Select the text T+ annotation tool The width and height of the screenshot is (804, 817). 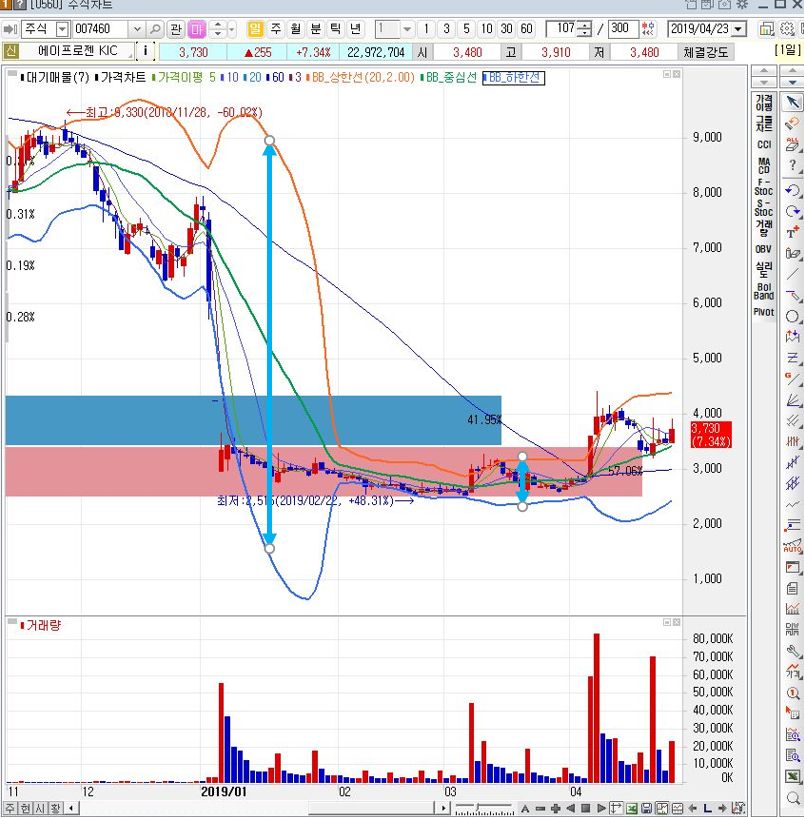coord(793,232)
